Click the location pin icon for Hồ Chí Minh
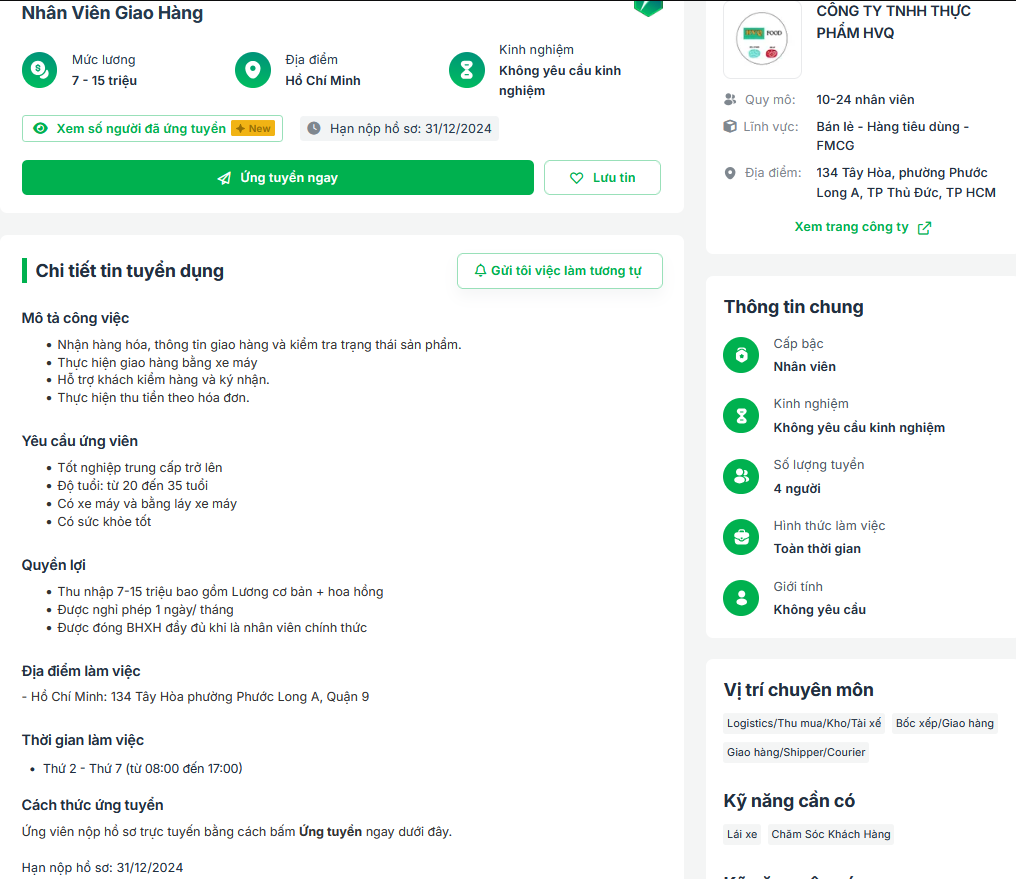Image resolution: width=1016 pixels, height=879 pixels. pyautogui.click(x=253, y=70)
